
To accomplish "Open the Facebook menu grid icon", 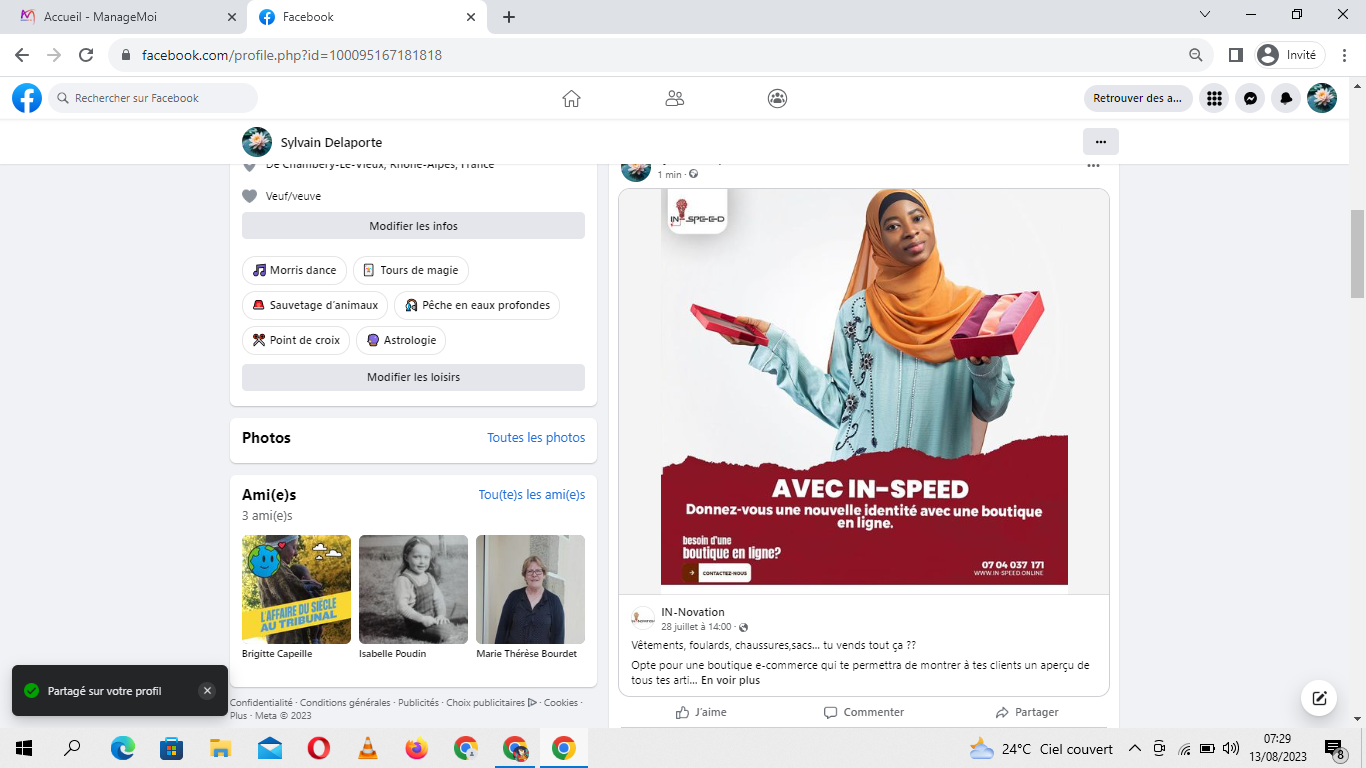I will tap(1214, 98).
